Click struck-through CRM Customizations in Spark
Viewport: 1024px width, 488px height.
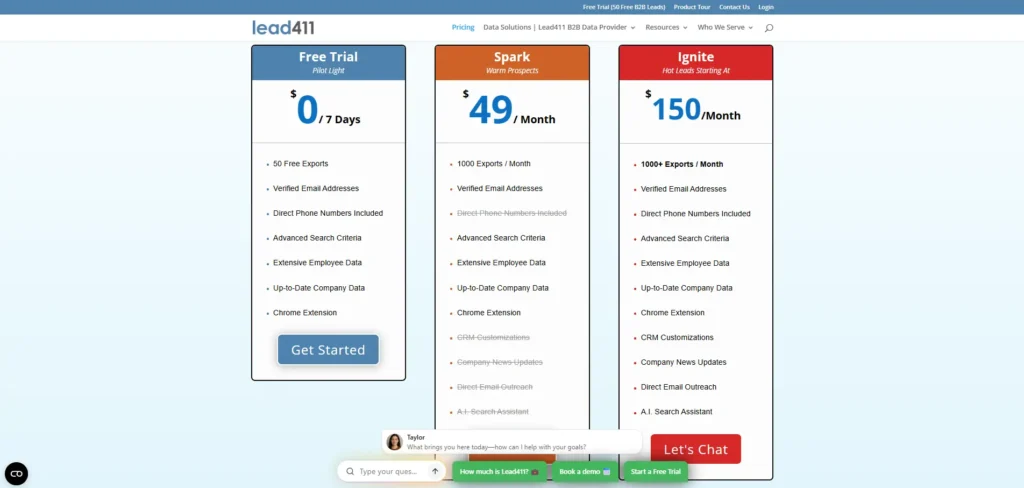coord(493,337)
